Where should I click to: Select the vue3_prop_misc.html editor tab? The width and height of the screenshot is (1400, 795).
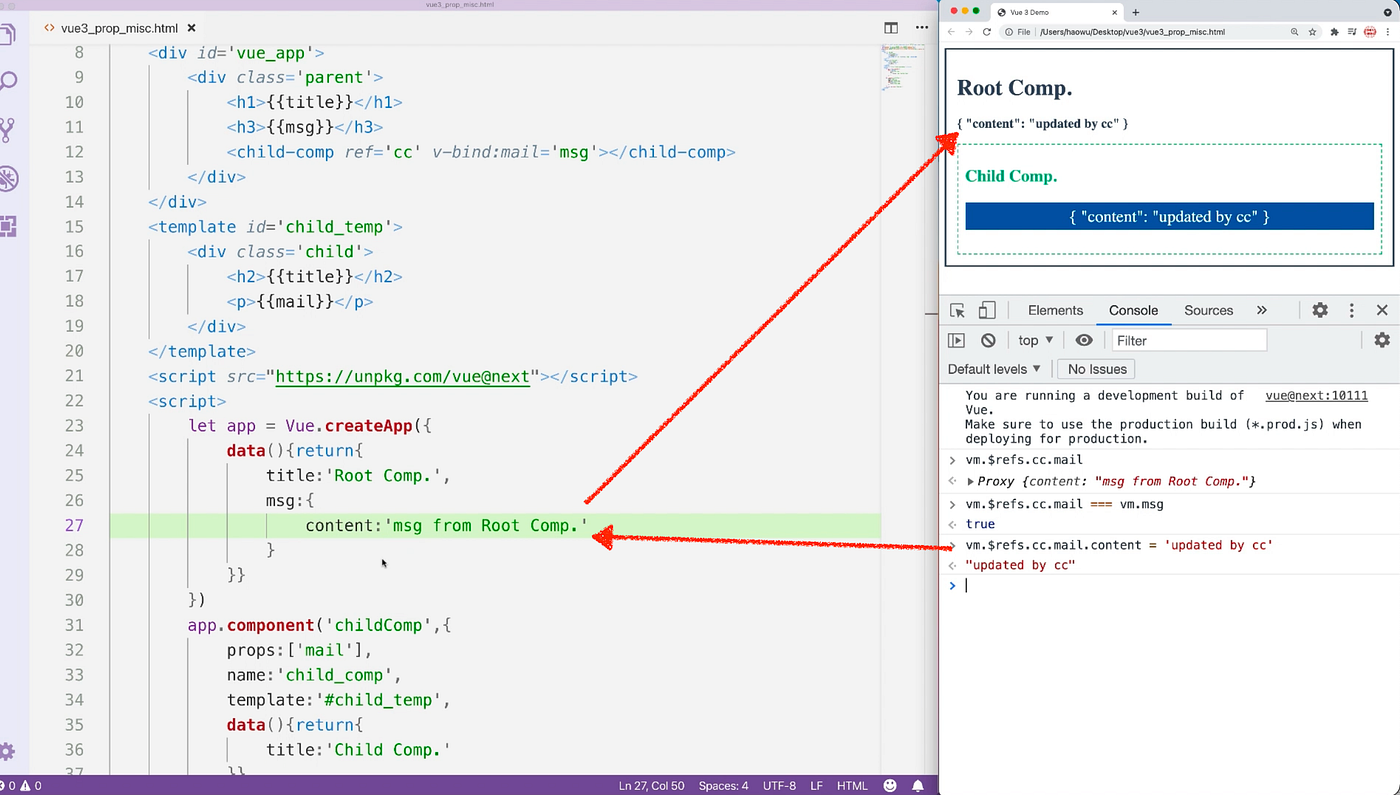click(119, 29)
